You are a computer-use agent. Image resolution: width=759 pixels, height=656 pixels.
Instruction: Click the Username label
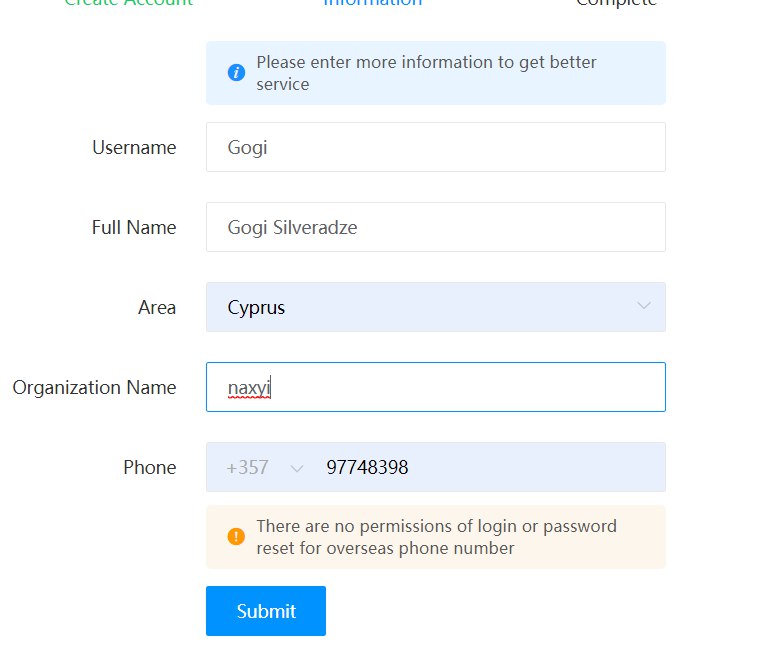[134, 148]
